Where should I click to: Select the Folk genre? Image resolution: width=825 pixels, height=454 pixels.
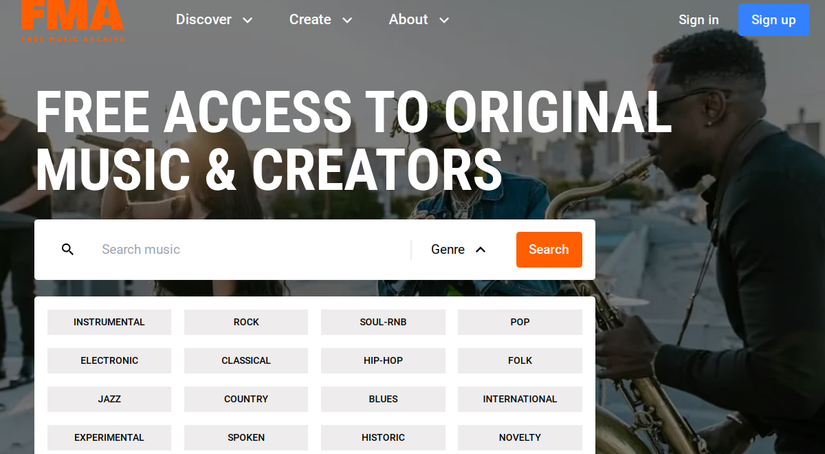pos(520,360)
